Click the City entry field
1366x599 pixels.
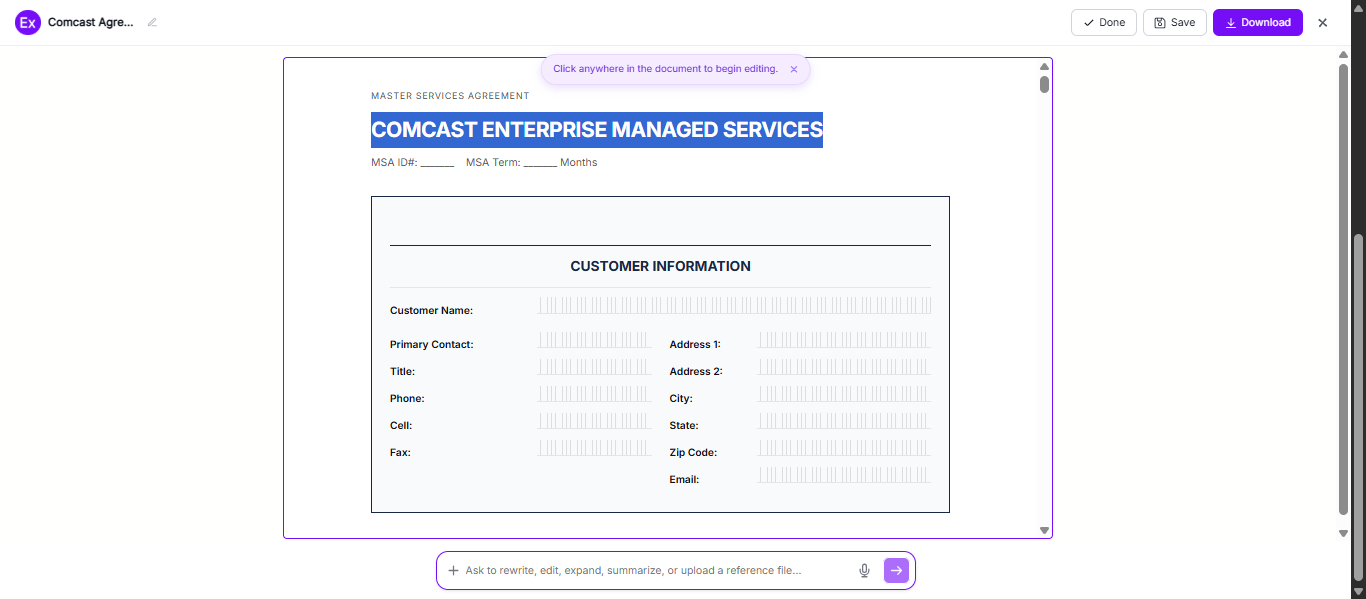pyautogui.click(x=845, y=394)
